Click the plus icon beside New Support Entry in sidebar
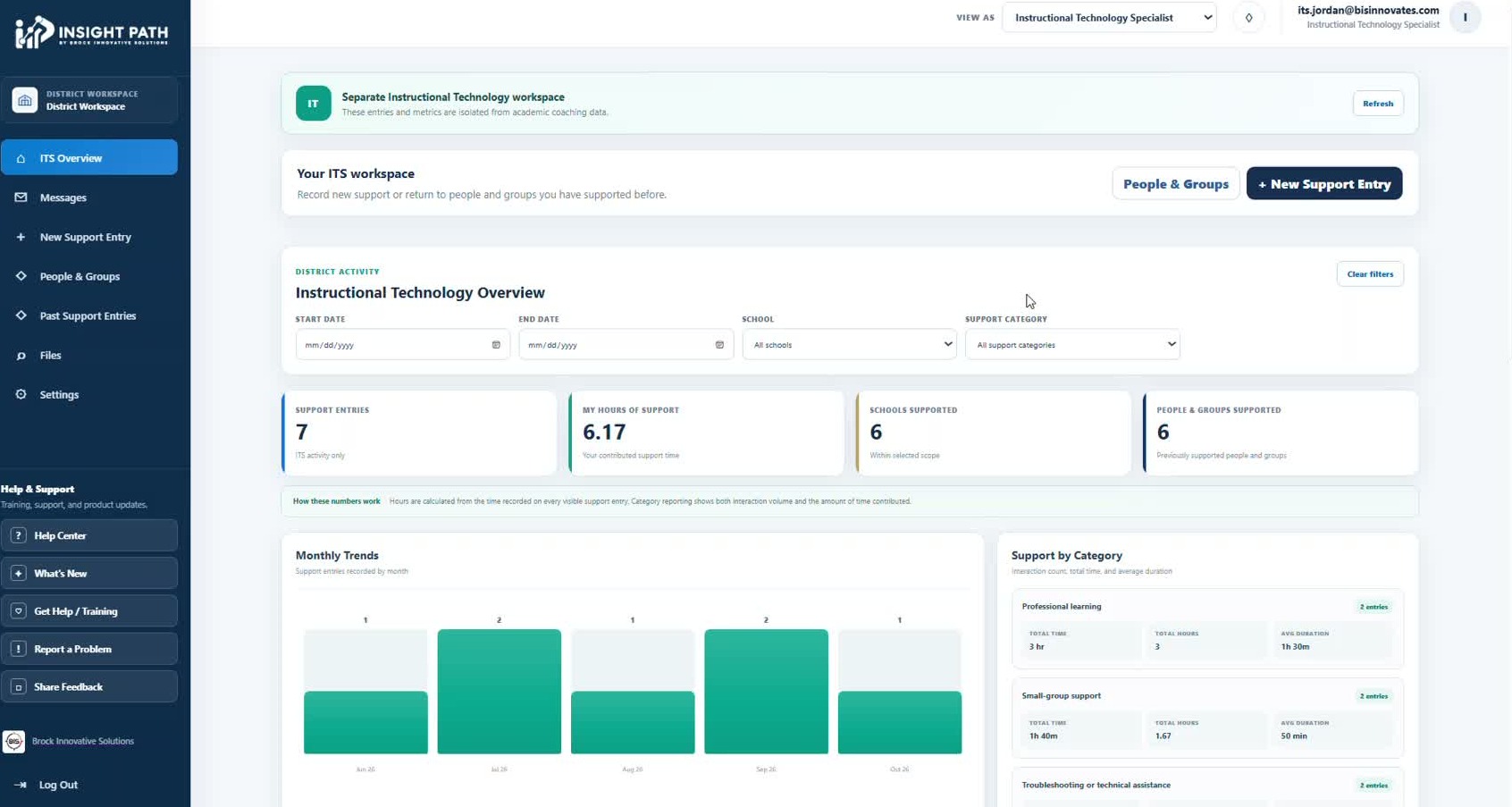 21,237
